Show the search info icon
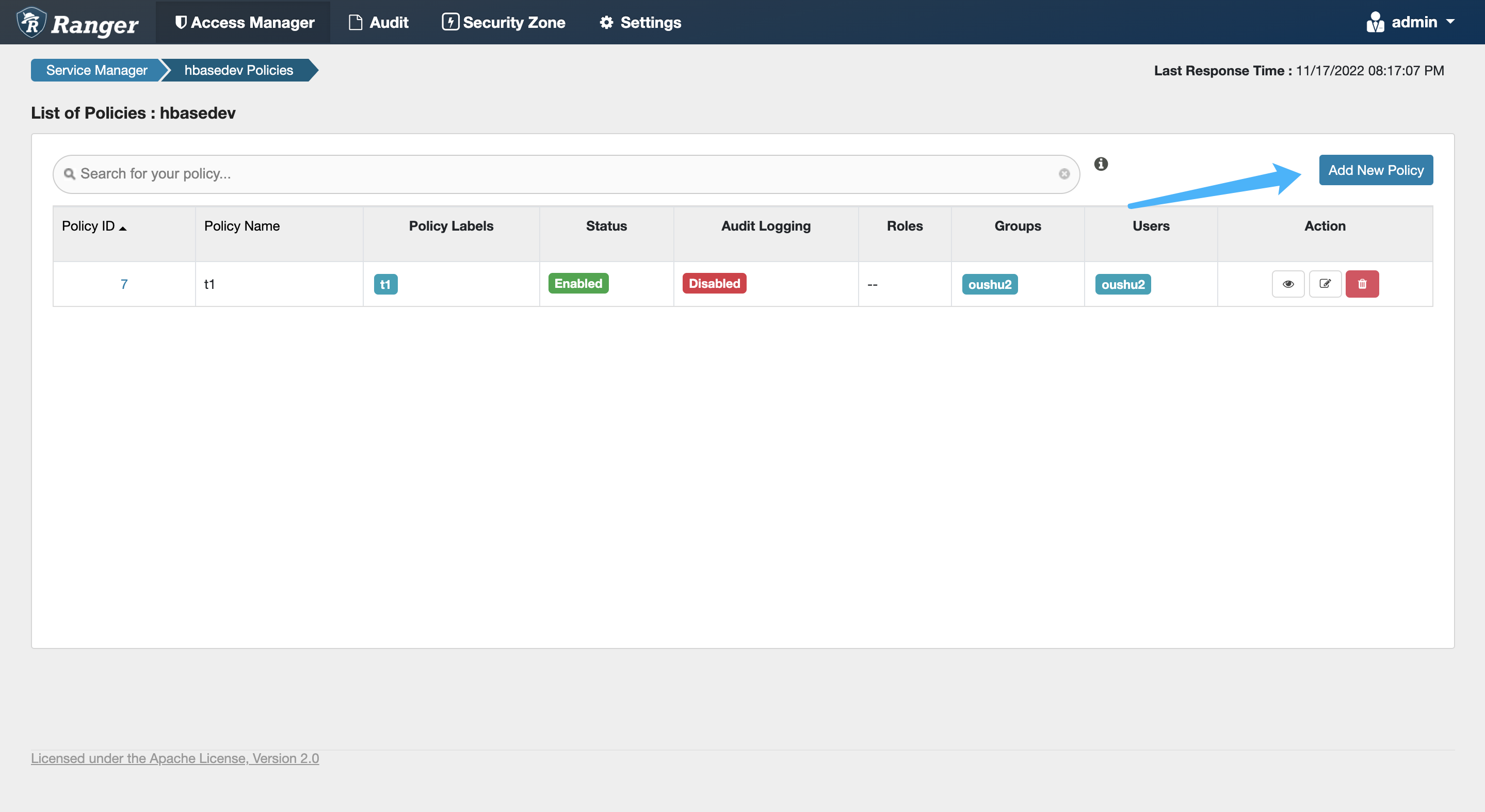The image size is (1485, 812). [1101, 164]
